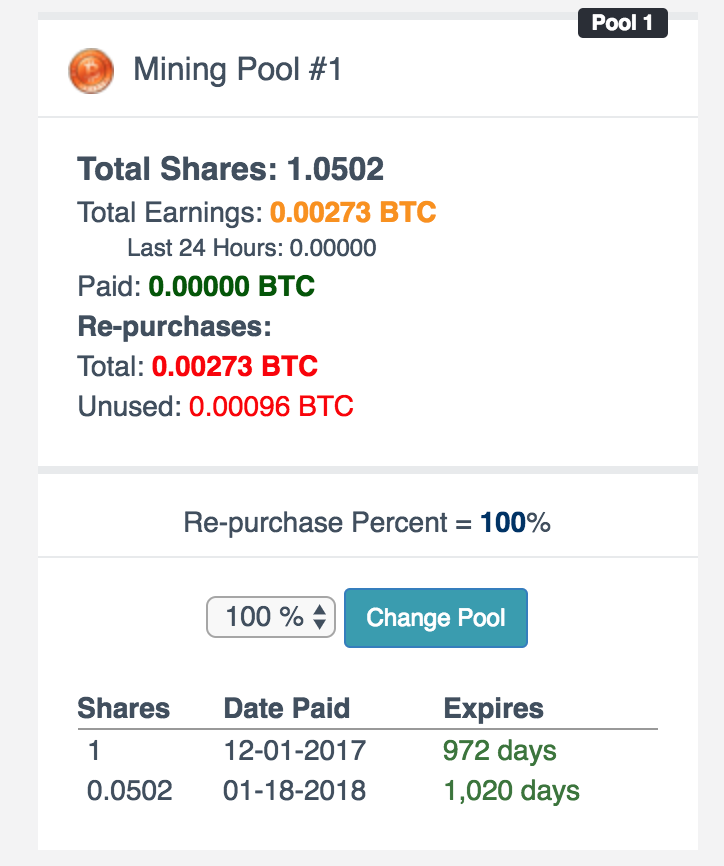724x866 pixels.
Task: Click the Shares column header
Action: [124, 708]
